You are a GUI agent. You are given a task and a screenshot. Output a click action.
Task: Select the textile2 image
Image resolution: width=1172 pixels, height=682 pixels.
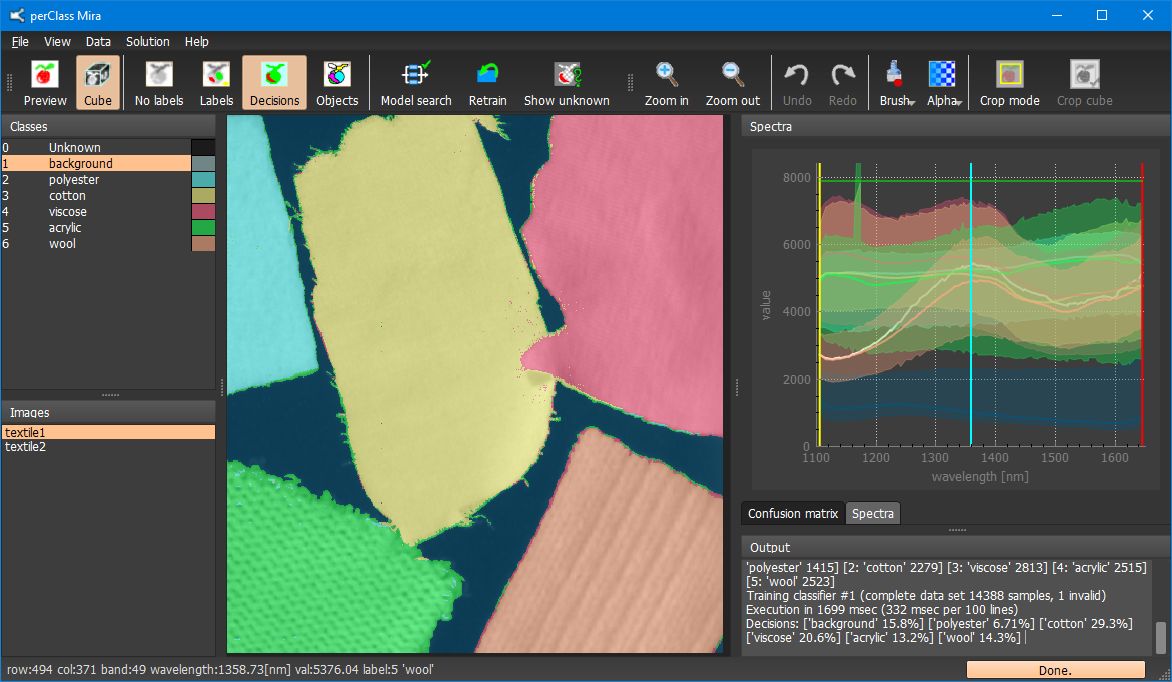25,447
